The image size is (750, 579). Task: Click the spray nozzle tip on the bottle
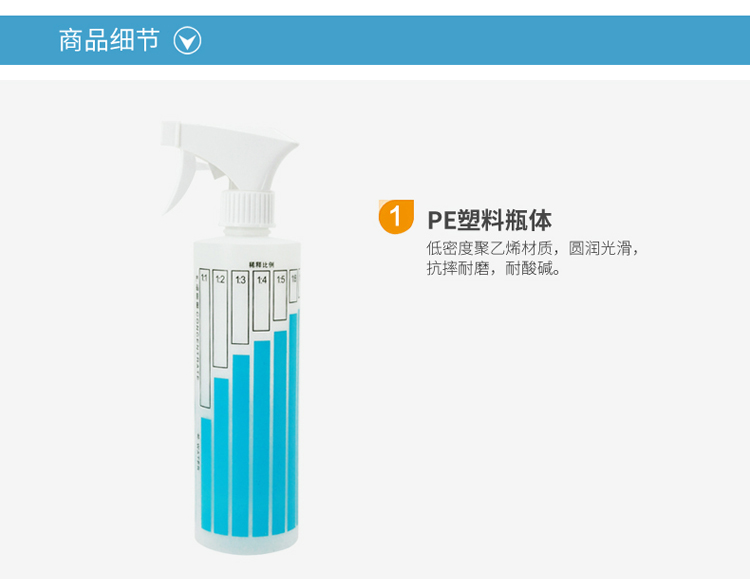170,134
